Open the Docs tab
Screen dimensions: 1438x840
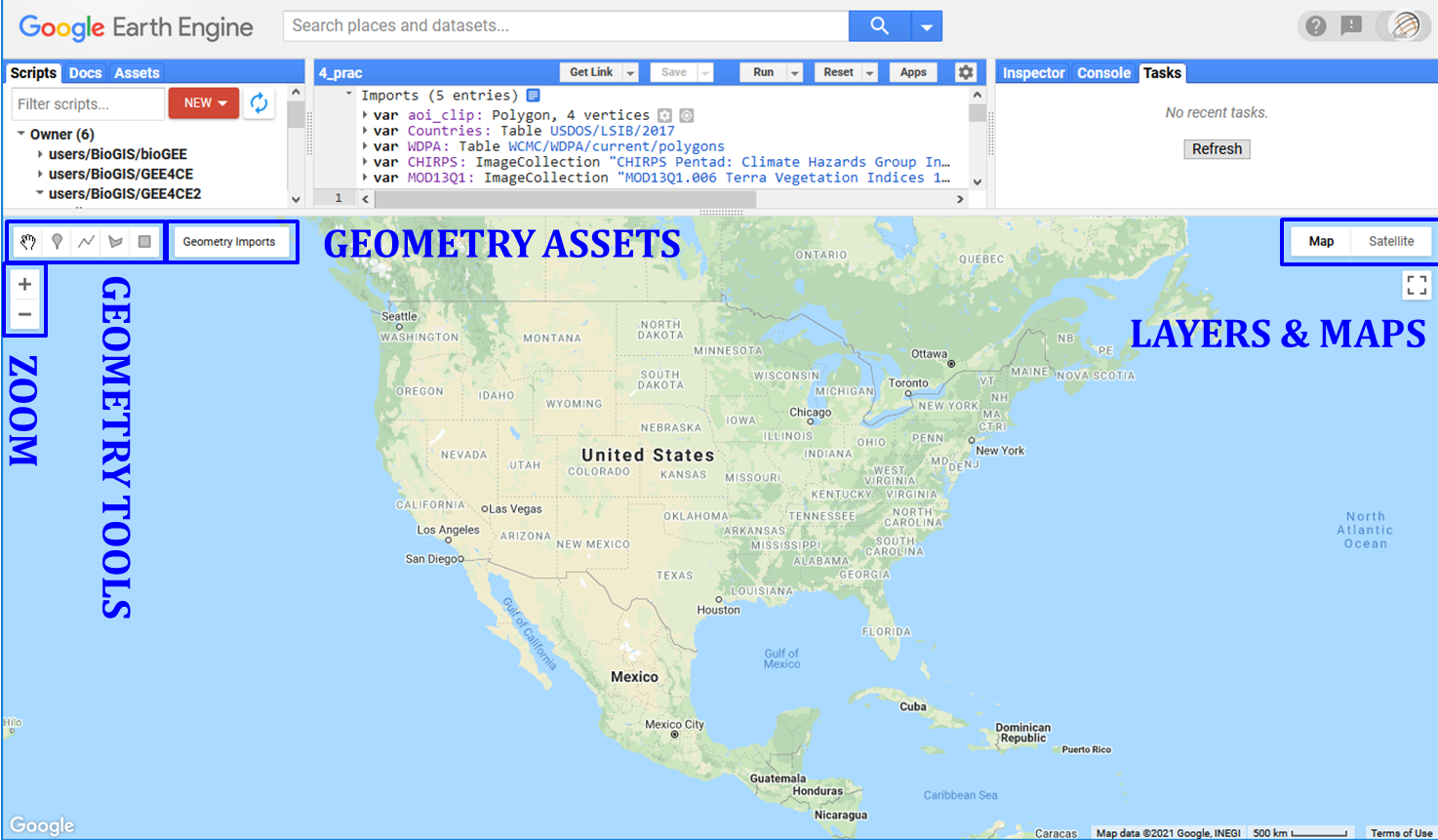85,73
